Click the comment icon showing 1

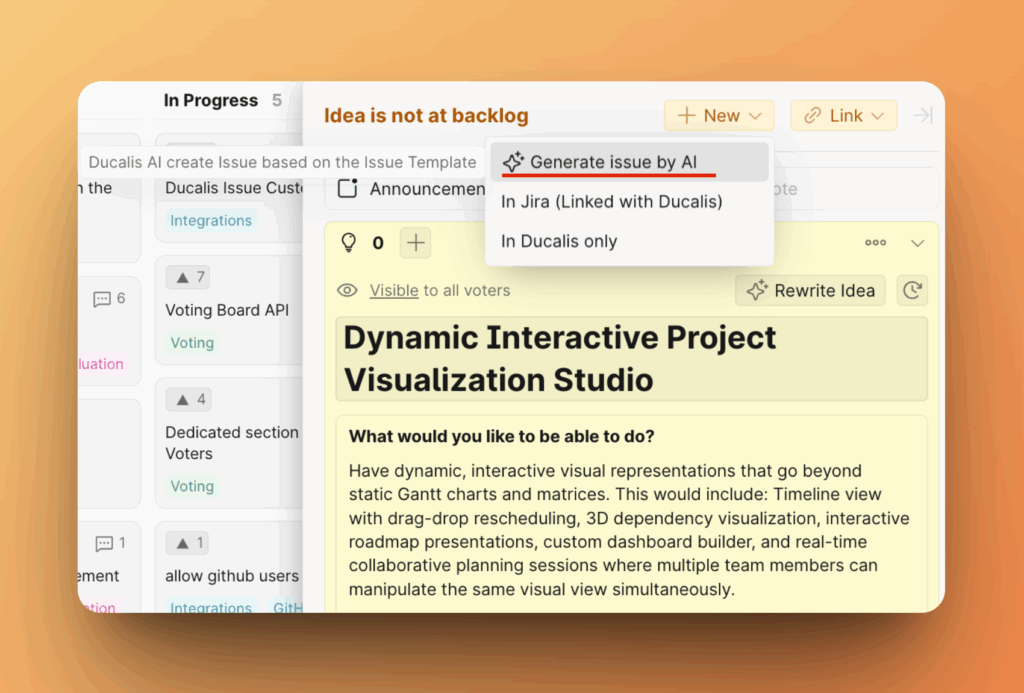pyautogui.click(x=104, y=543)
